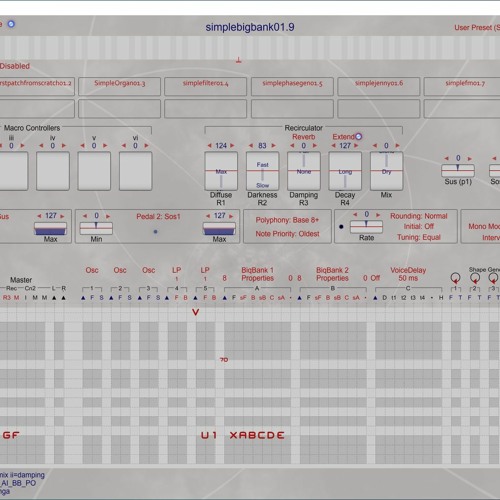Click empty preset slot below SimpleOrgan01.3
The width and height of the screenshot is (500, 500).
(119, 109)
